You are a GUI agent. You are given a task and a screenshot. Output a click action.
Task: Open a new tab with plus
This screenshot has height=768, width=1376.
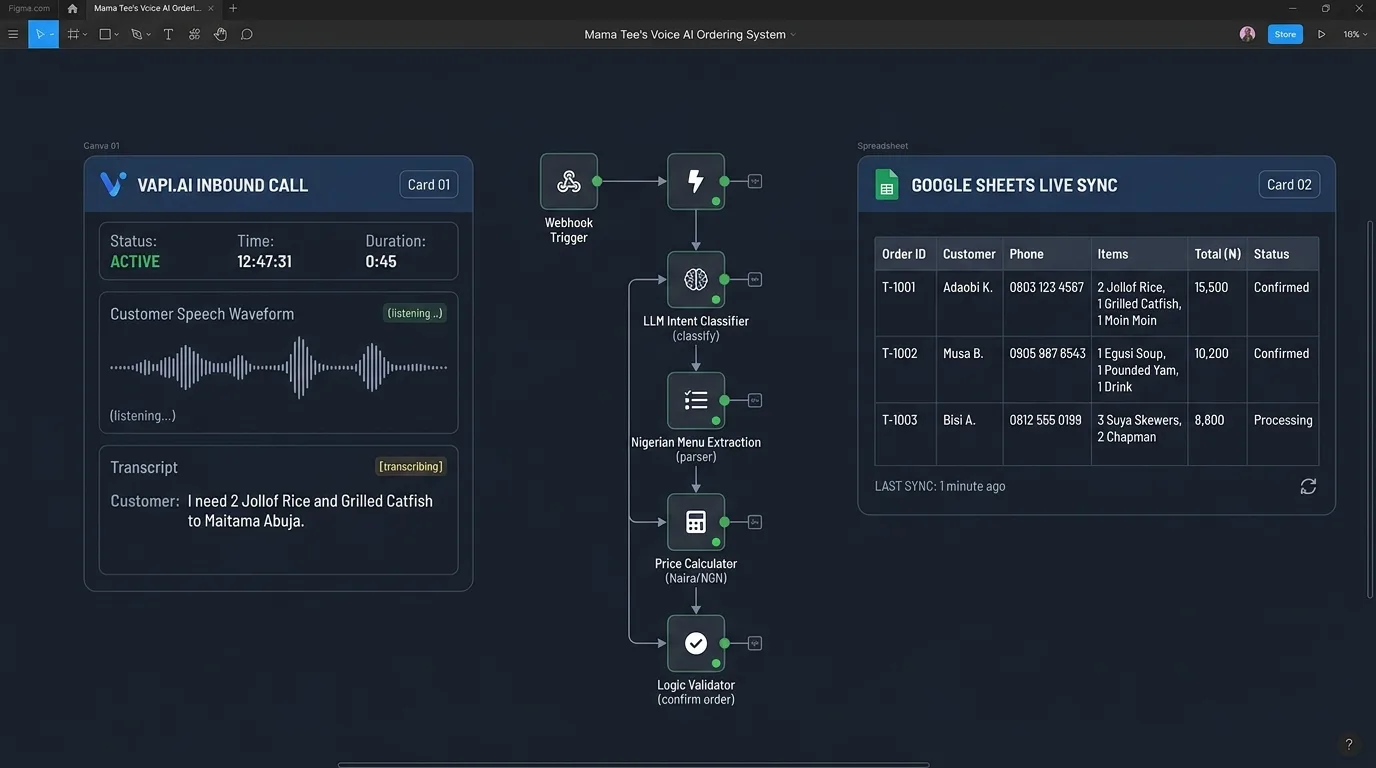[233, 8]
